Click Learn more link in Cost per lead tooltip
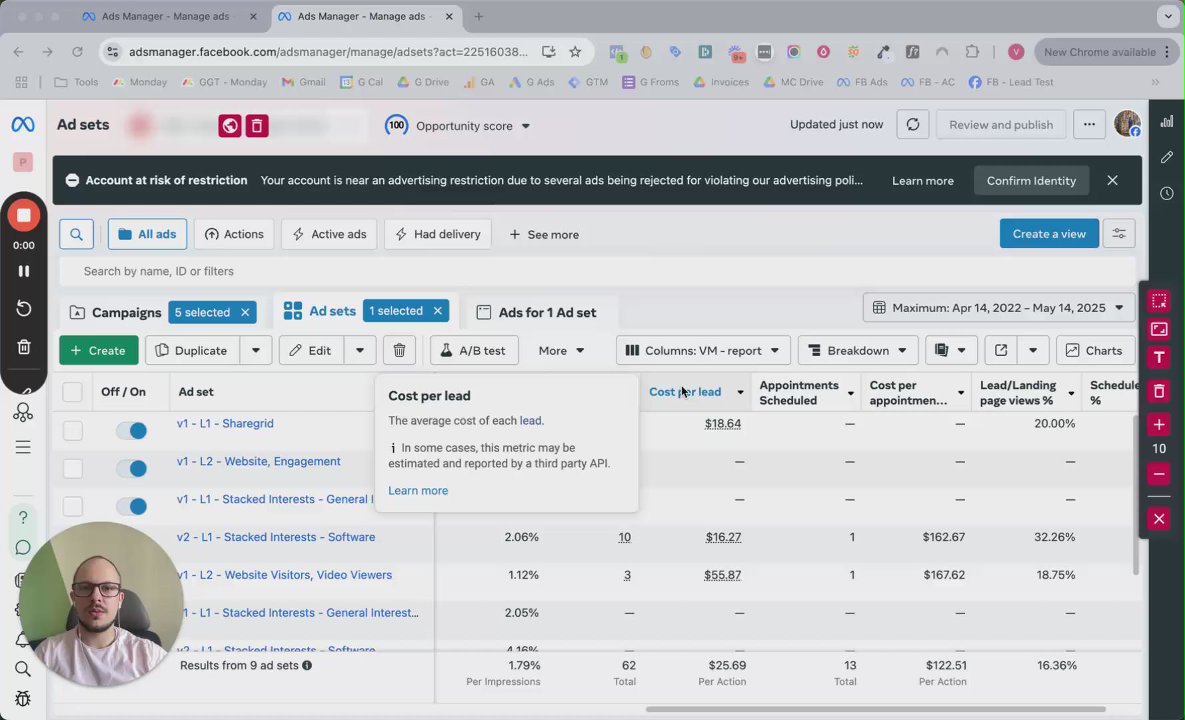The image size is (1185, 720). pos(418,490)
